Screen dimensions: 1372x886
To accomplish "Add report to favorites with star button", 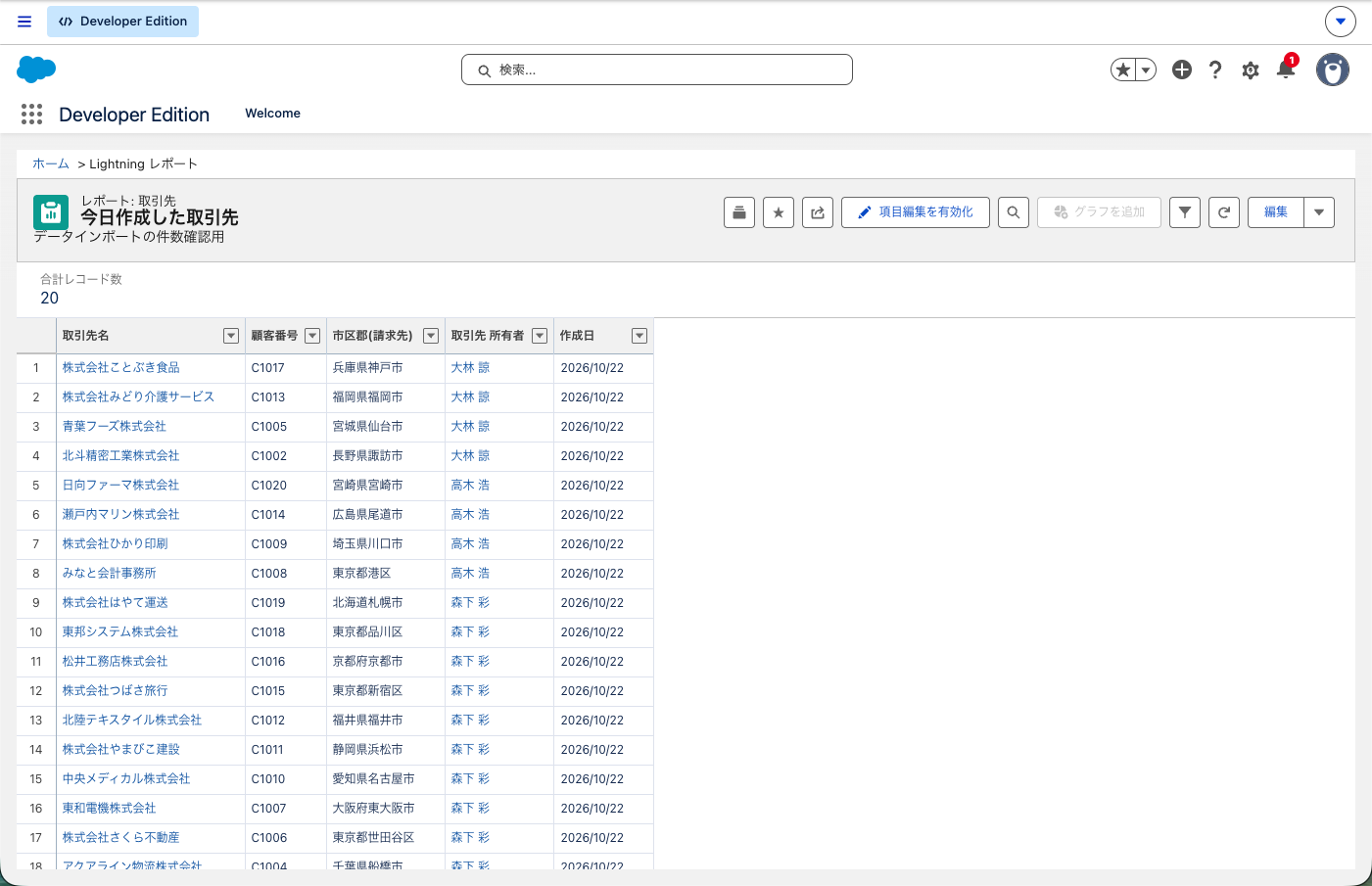I will click(x=779, y=212).
